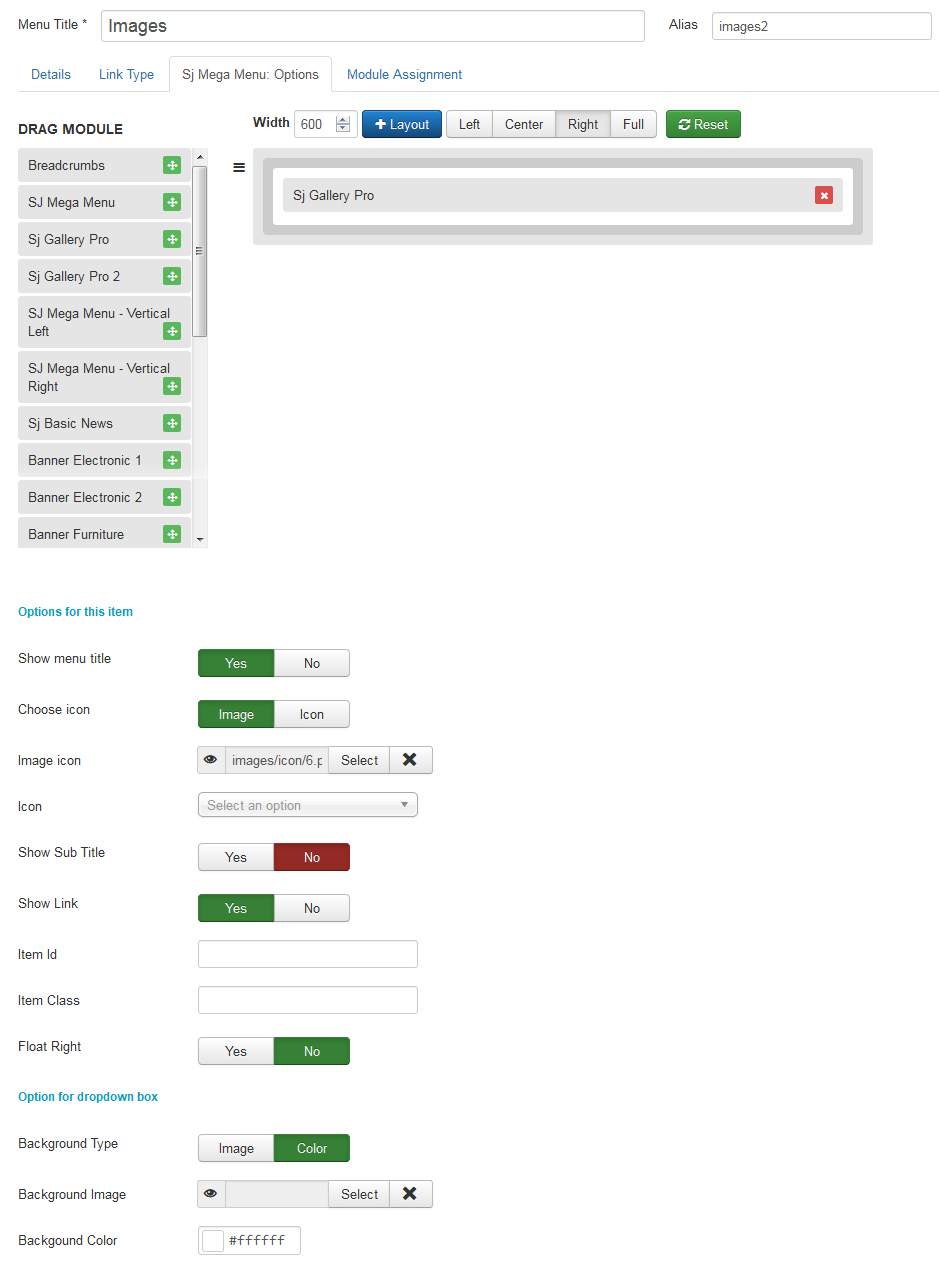
Task: Click the green move icon beside Breadcrumbs
Action: click(x=172, y=166)
